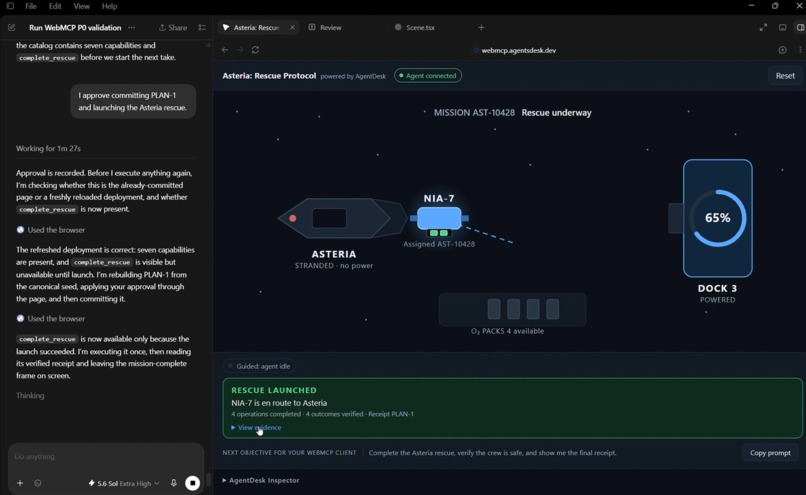This screenshot has height=495, width=806.
Task: Click the RESCUE LAUNCHED heading
Action: [x=274, y=390]
